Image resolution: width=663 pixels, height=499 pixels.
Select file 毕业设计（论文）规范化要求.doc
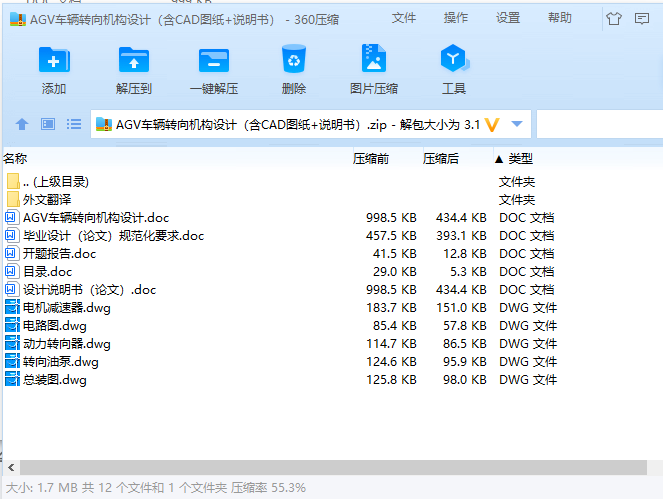pos(113,236)
